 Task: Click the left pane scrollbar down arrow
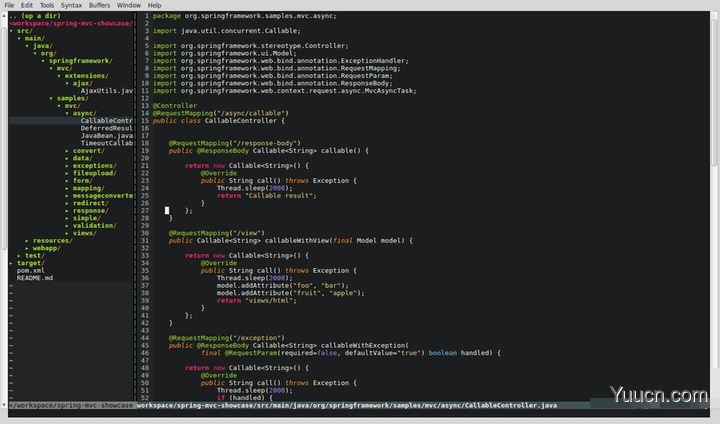(x=4, y=405)
